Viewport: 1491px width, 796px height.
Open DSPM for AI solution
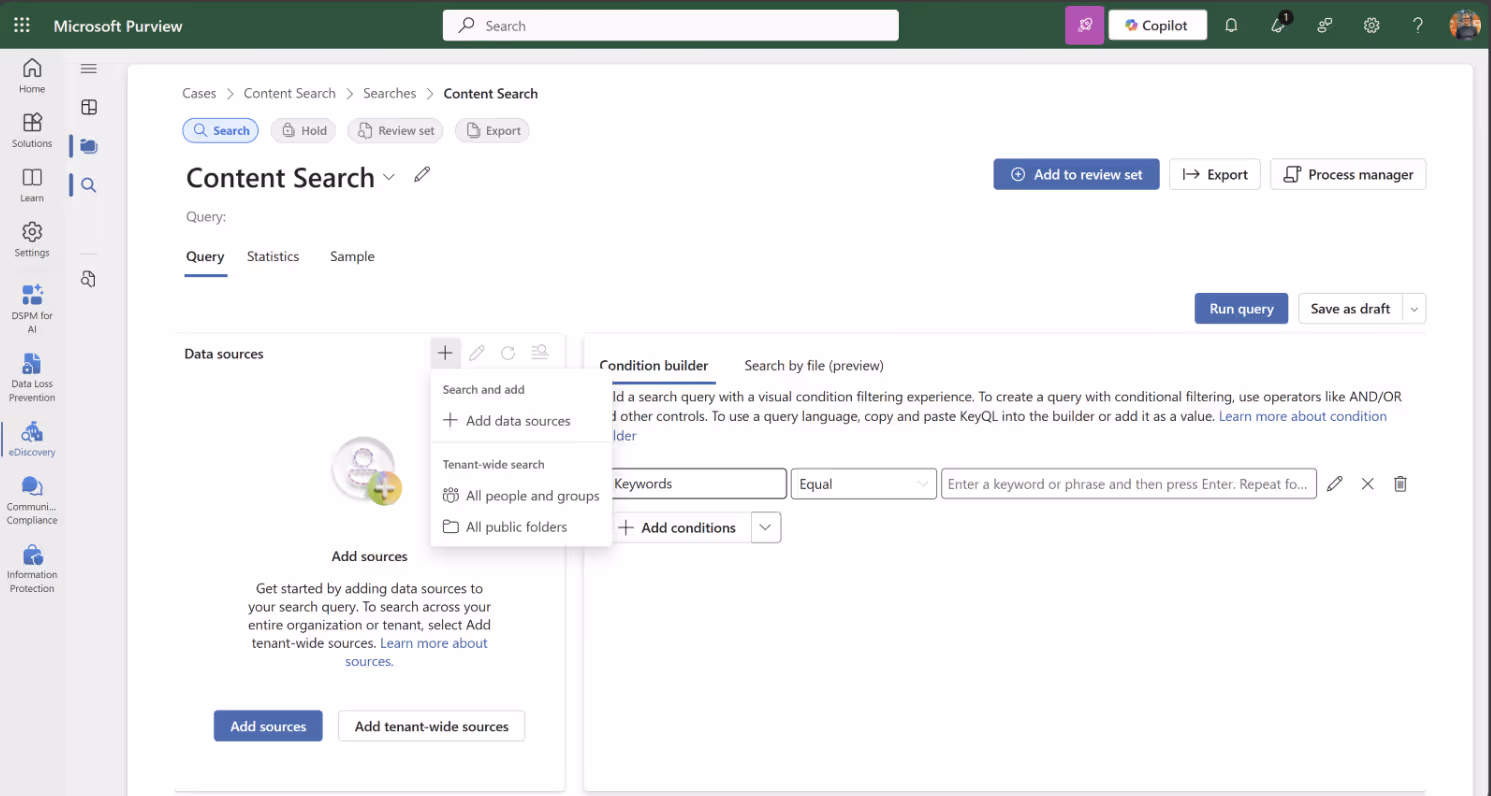coord(32,308)
